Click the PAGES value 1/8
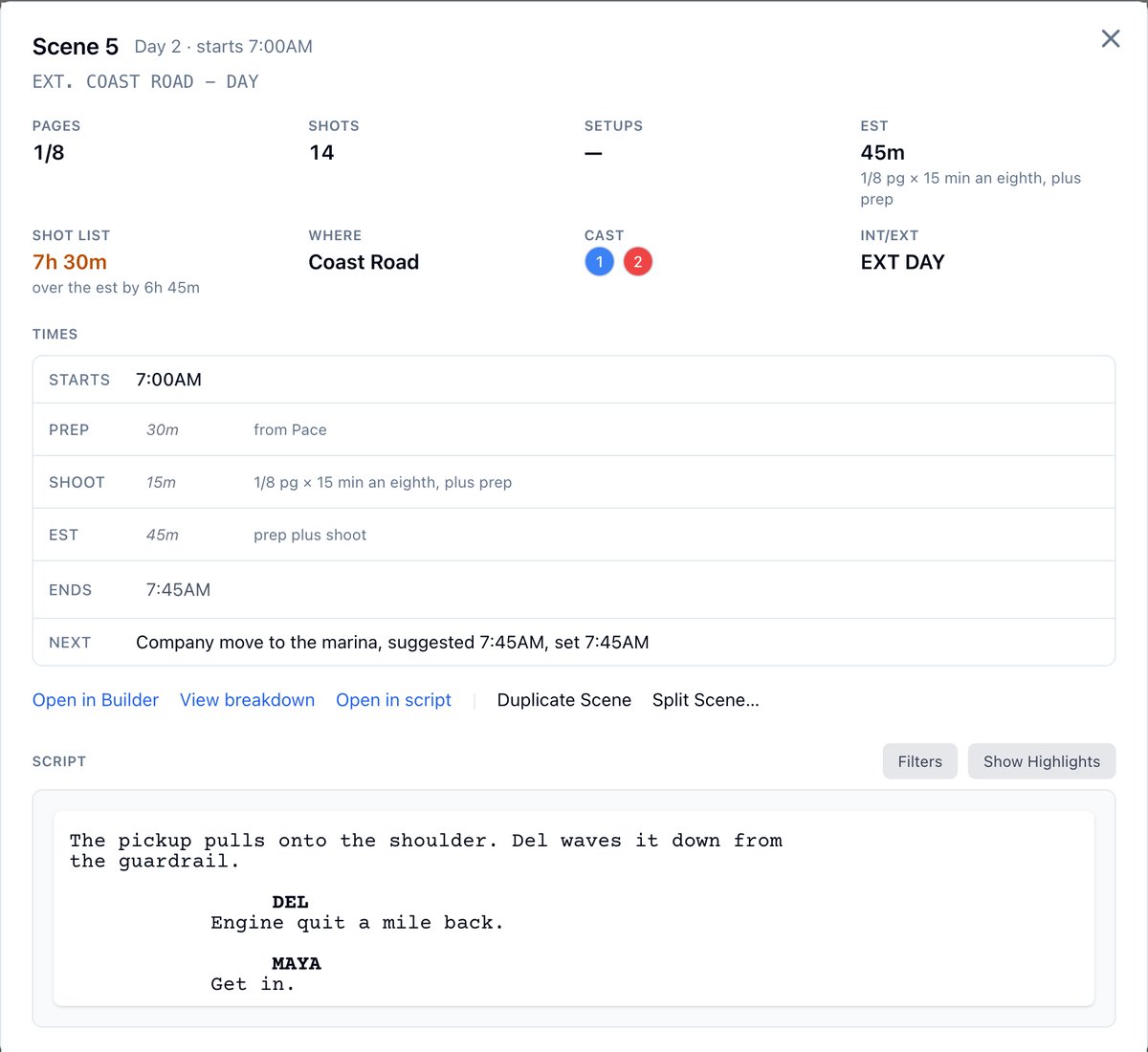 pyautogui.click(x=49, y=153)
